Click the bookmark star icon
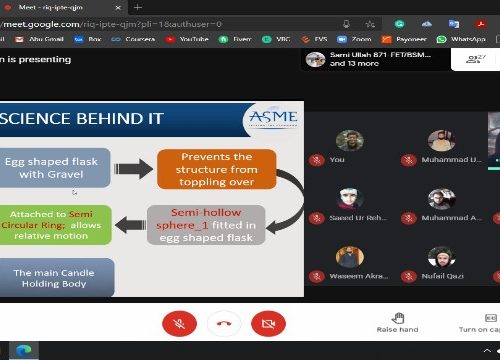This screenshot has height=360, width=500. 370,24
